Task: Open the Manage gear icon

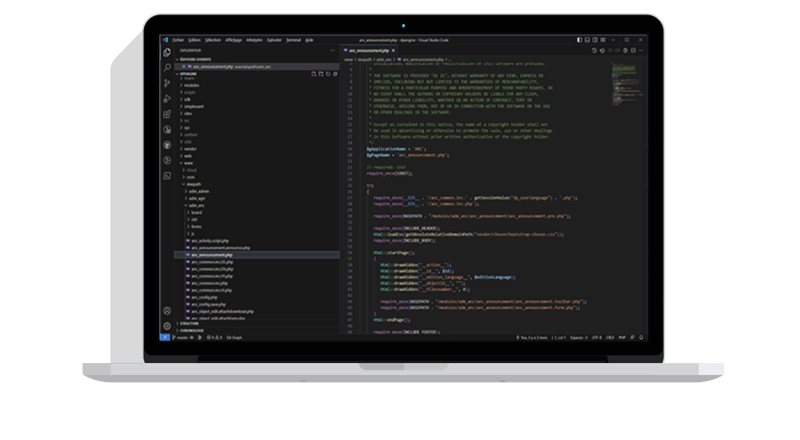Action: pyautogui.click(x=167, y=326)
